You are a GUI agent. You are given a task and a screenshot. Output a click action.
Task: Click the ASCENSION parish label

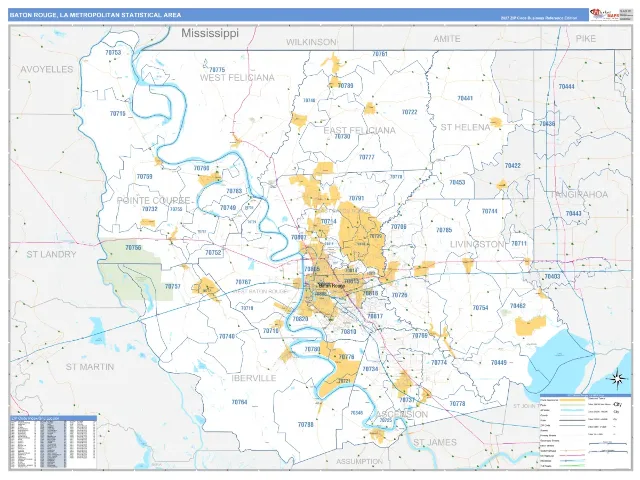402,415
